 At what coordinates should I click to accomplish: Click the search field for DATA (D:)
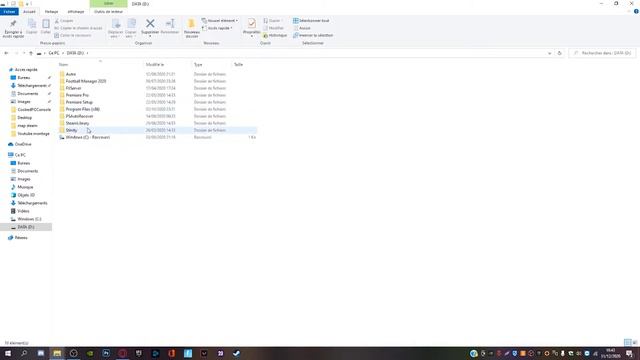pos(602,53)
